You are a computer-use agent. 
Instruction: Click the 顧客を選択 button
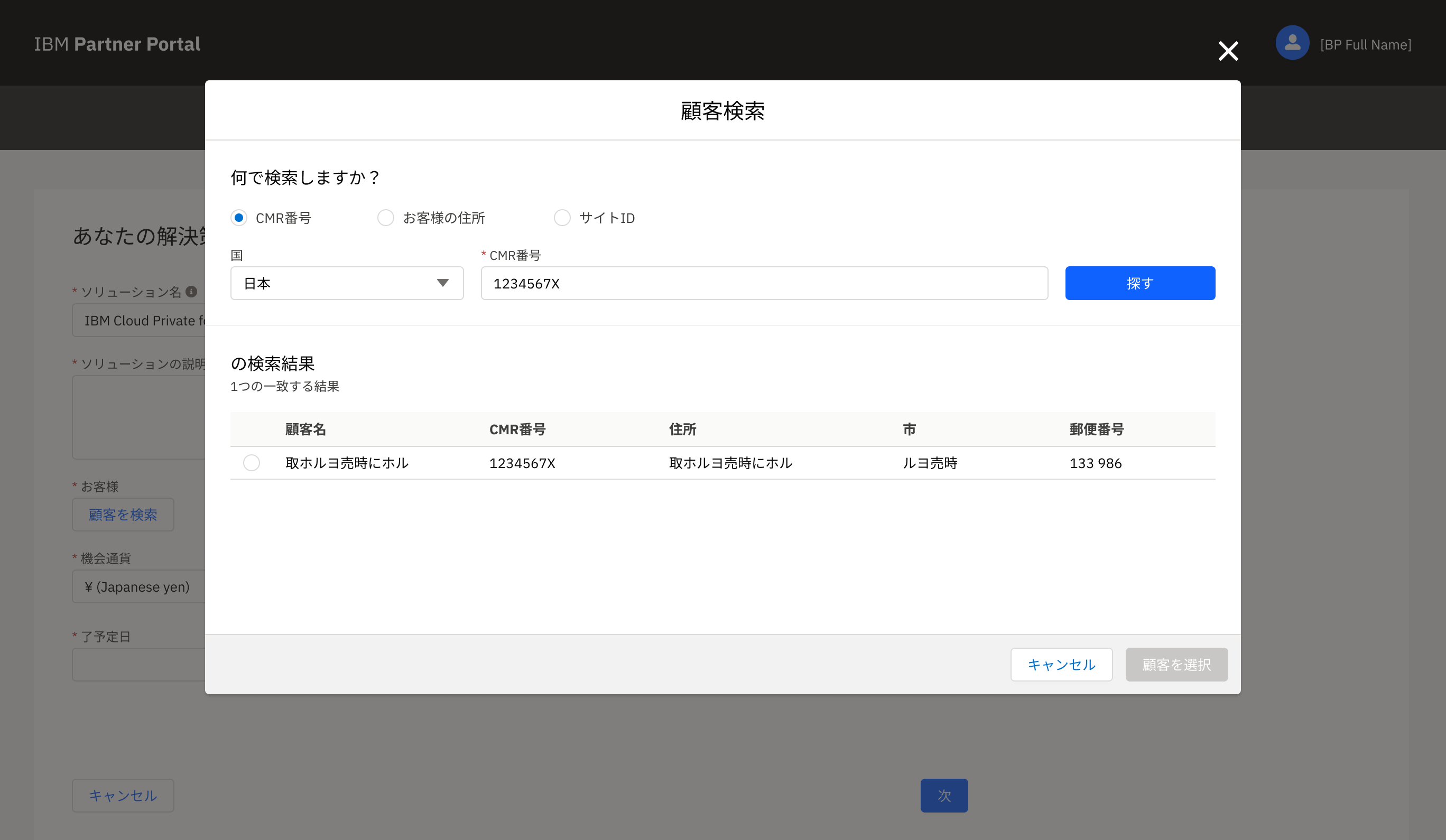[x=1177, y=665]
